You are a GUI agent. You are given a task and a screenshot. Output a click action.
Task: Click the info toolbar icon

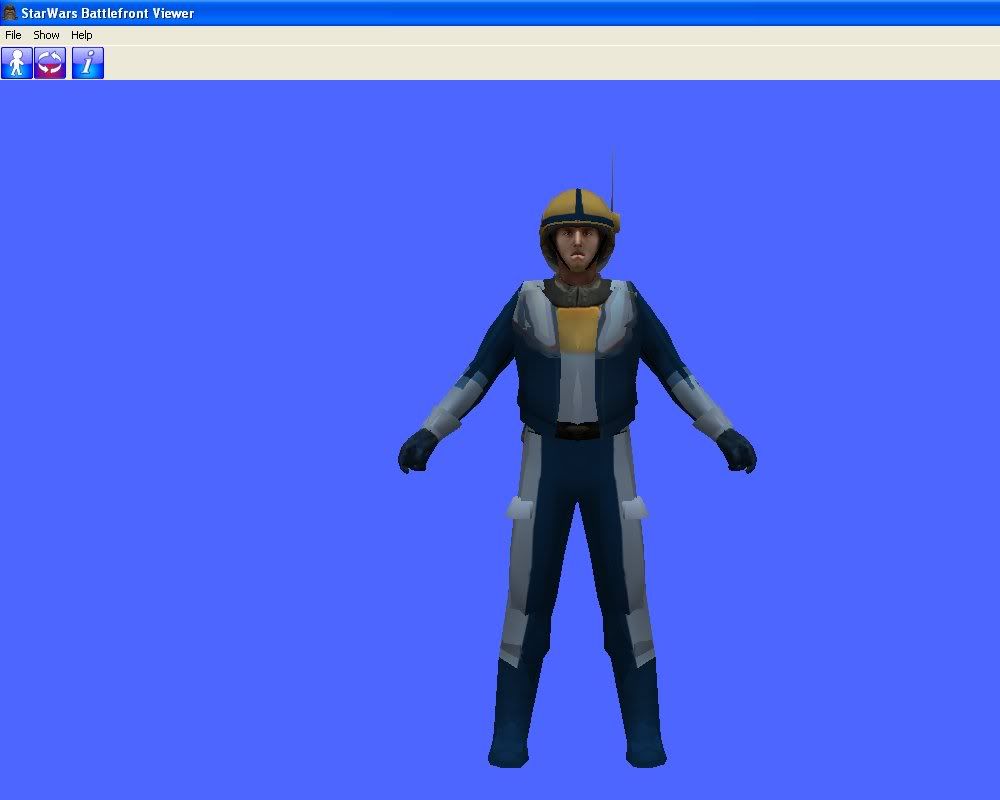click(88, 63)
